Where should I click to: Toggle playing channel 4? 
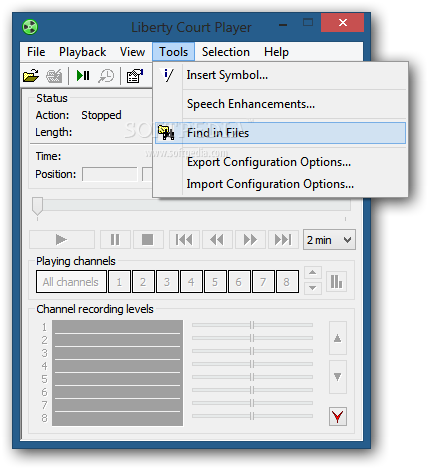(191, 282)
